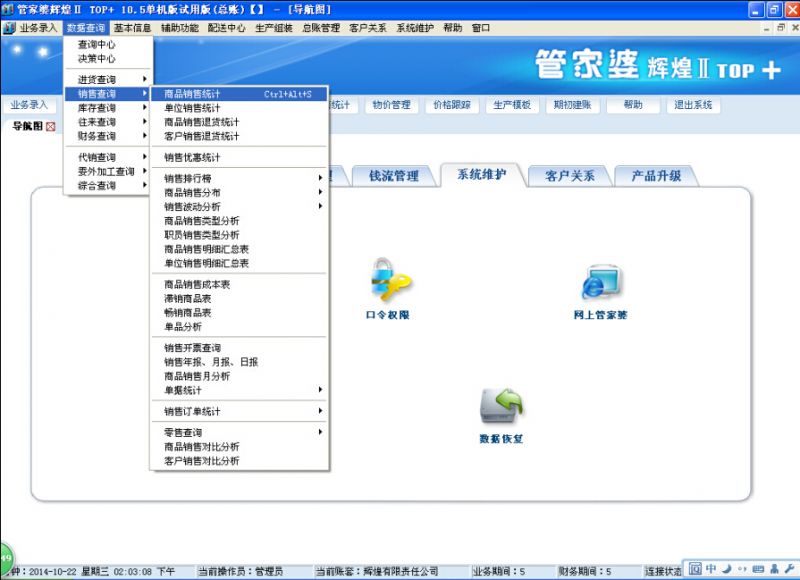Click the green 49 badge at bottom-left corner
This screenshot has width=800, height=580.
[x=6, y=558]
